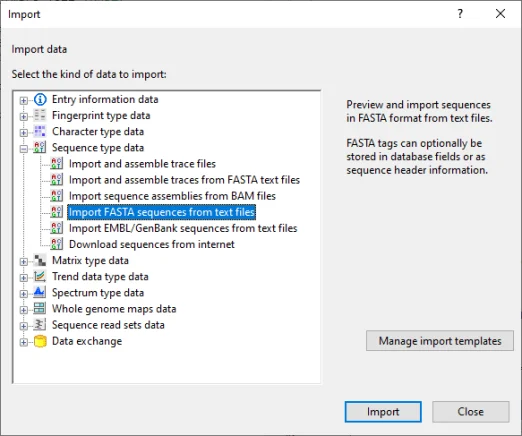This screenshot has height=436, width=522.
Task: Expand the Data exchange tree node
Action: click(23, 342)
